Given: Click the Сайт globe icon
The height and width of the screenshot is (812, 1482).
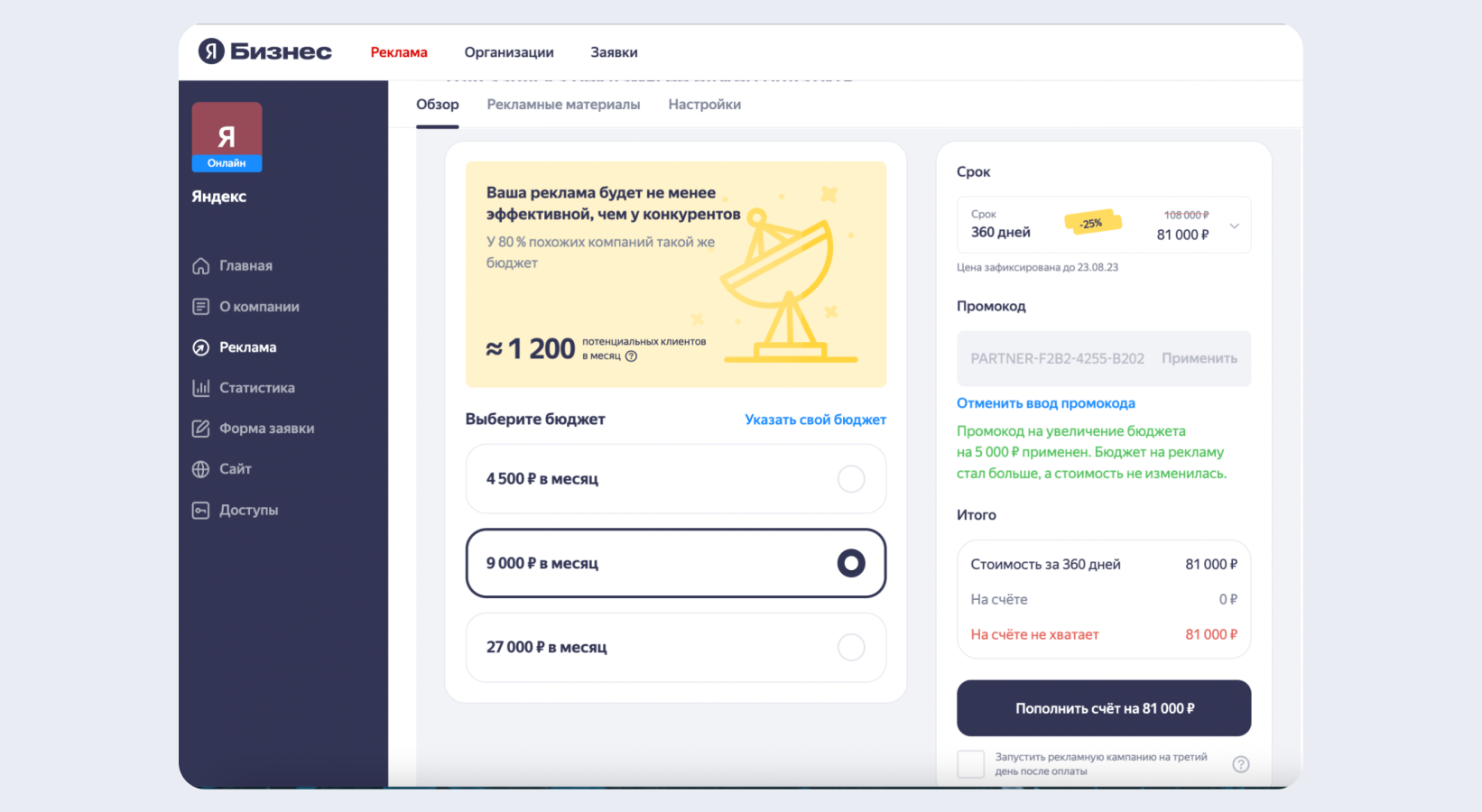Looking at the screenshot, I should (x=200, y=469).
